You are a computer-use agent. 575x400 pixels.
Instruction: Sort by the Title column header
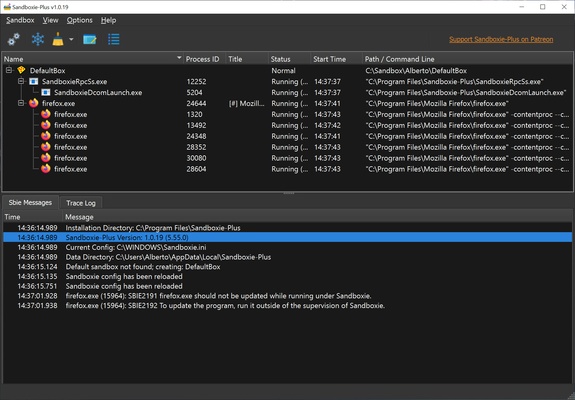pyautogui.click(x=247, y=59)
